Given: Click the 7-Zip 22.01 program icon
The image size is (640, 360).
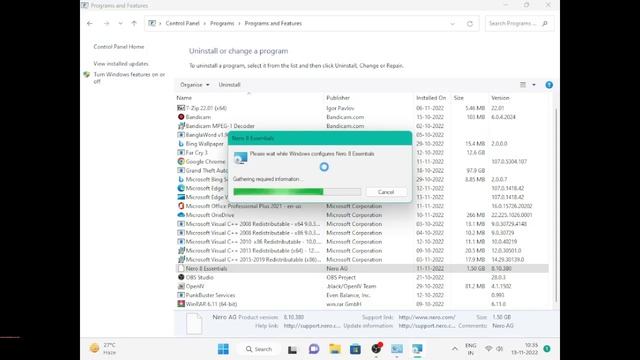Looking at the screenshot, I should 181,108.
